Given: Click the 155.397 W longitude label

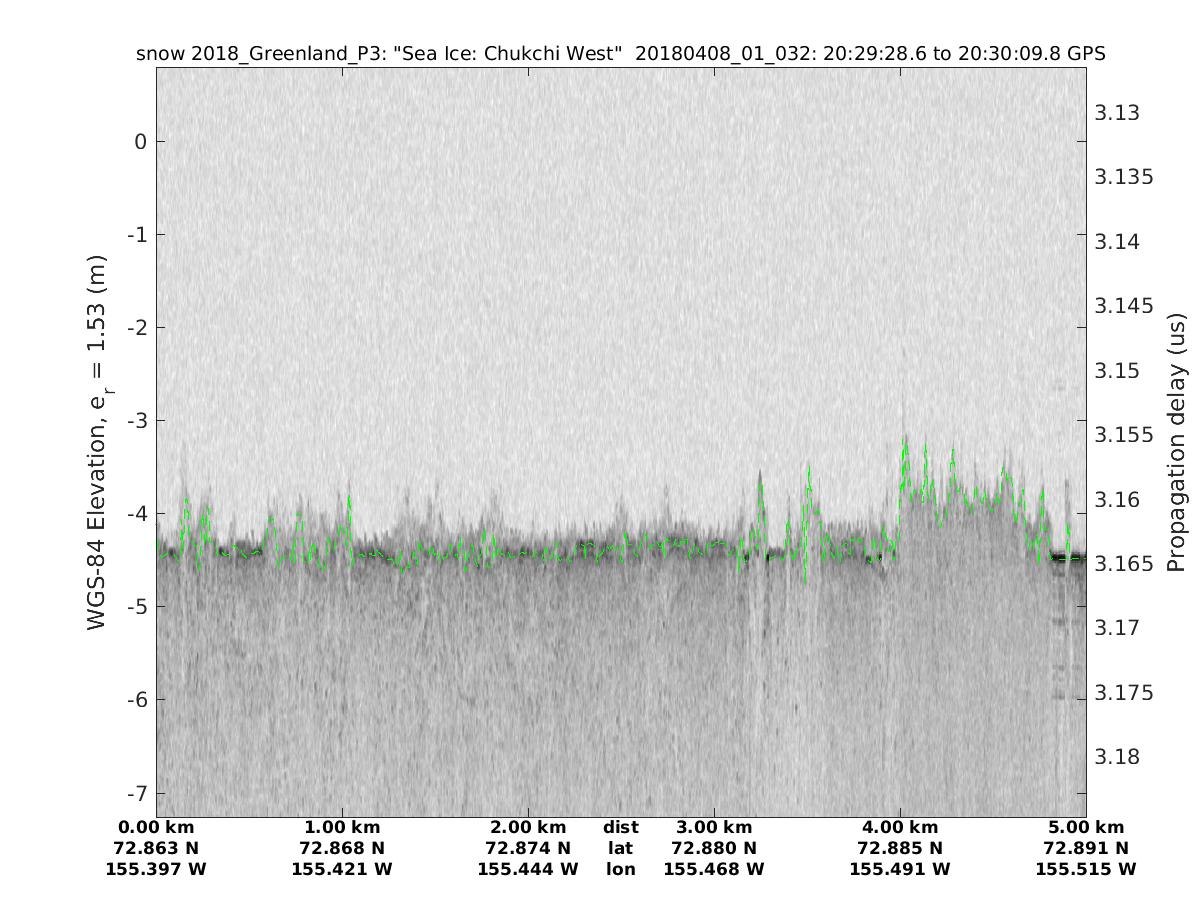Looking at the screenshot, I should (x=156, y=870).
